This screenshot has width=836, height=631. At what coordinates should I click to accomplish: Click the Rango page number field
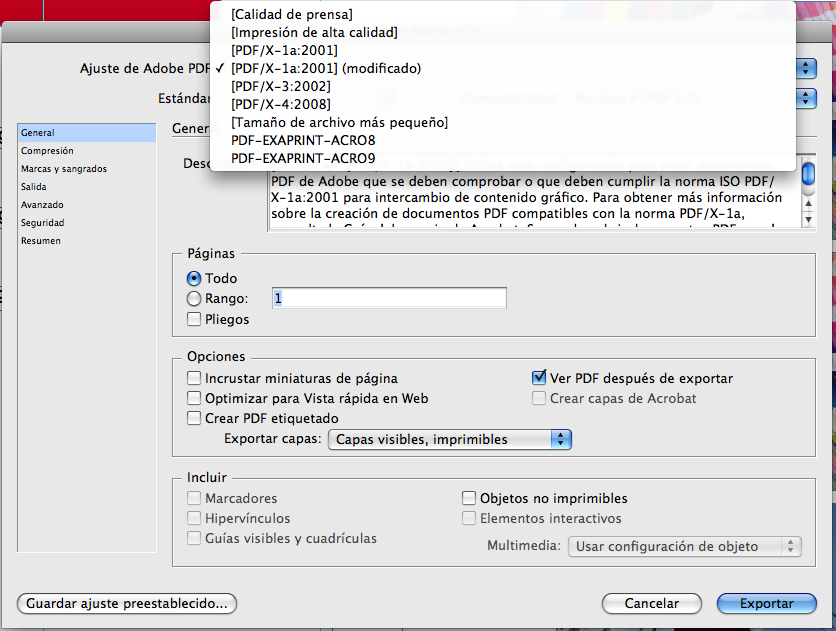(x=389, y=298)
